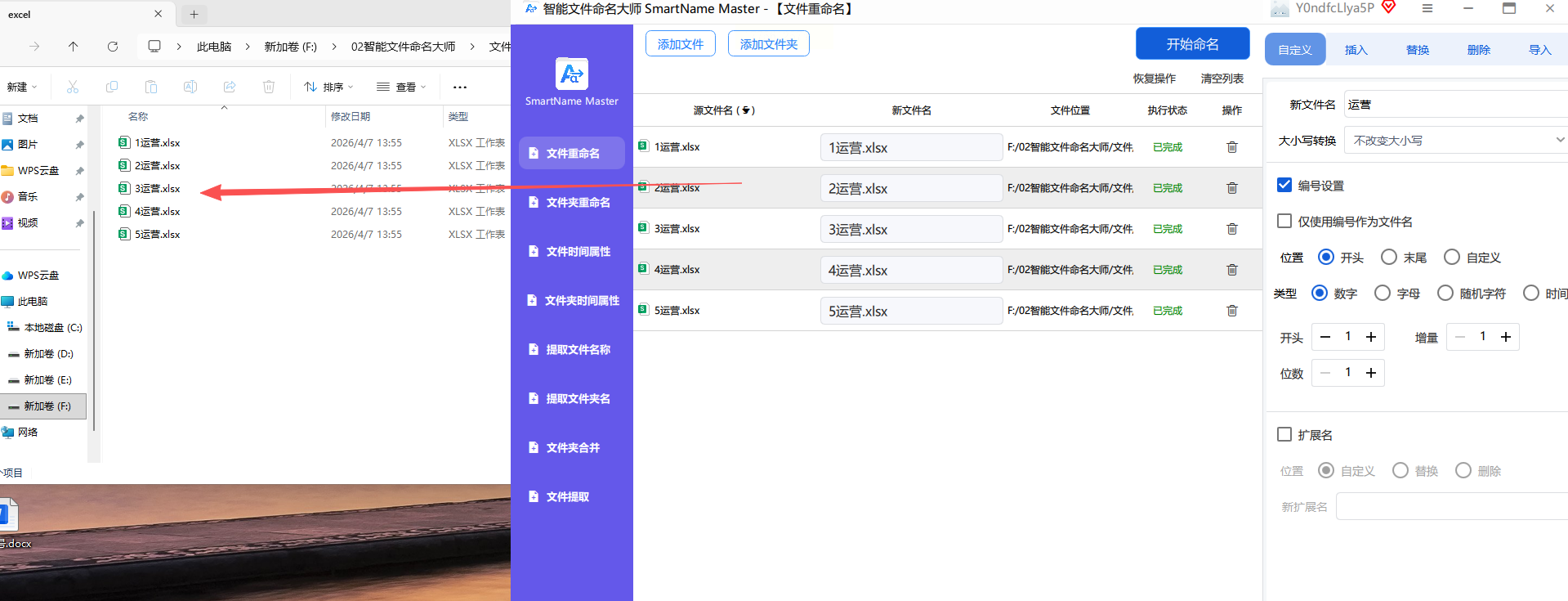This screenshot has height=601, width=1568.
Task: Switch to the 替换 tab
Action: [x=1417, y=50]
